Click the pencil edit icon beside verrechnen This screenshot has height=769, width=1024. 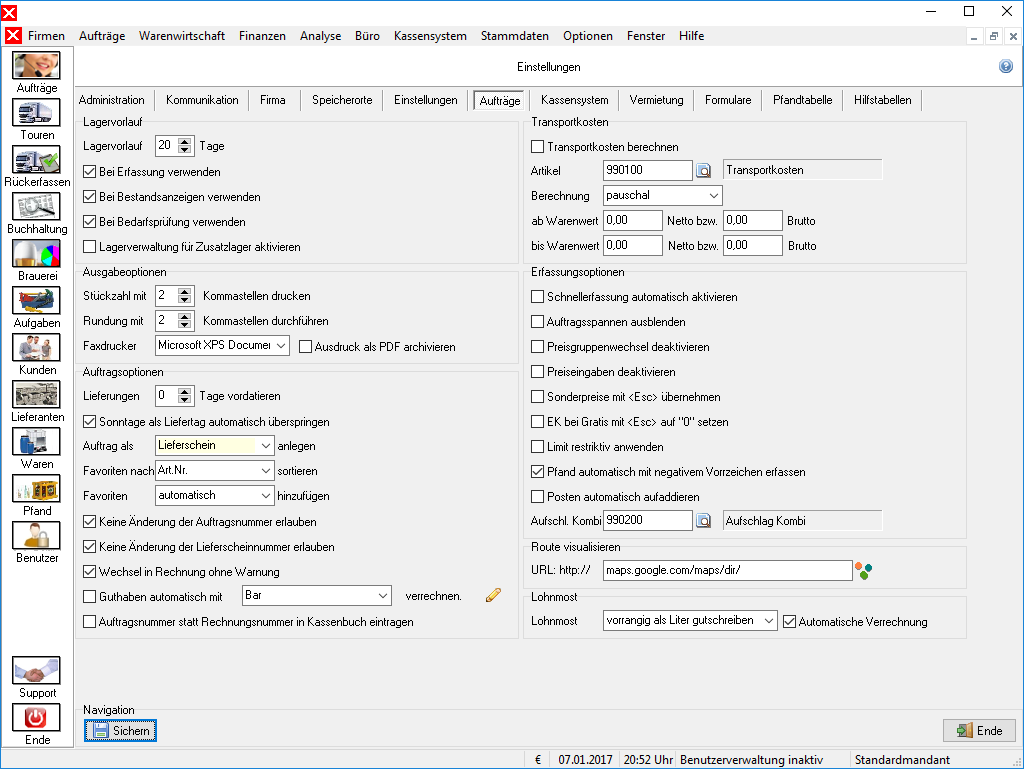tap(493, 595)
